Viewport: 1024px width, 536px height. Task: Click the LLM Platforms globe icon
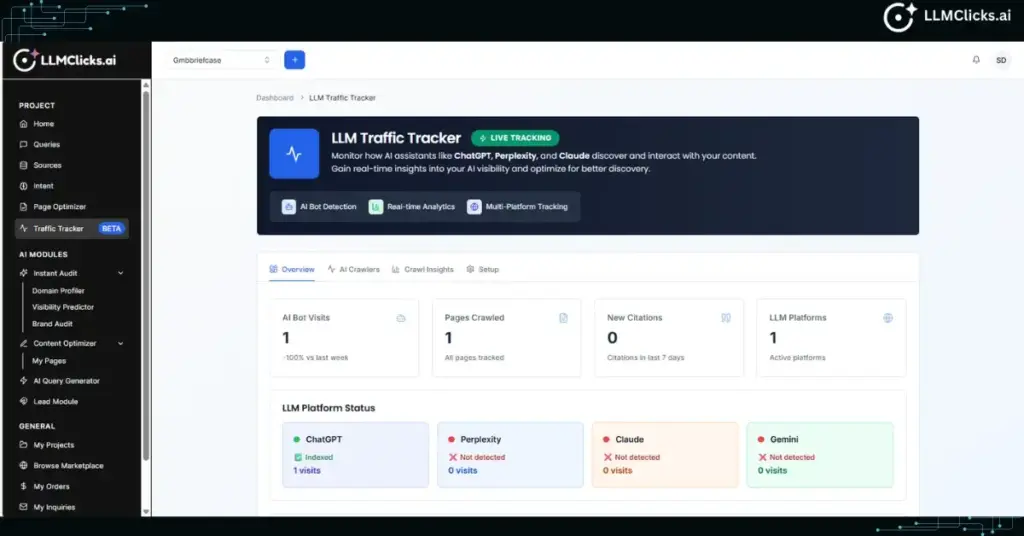(888, 318)
